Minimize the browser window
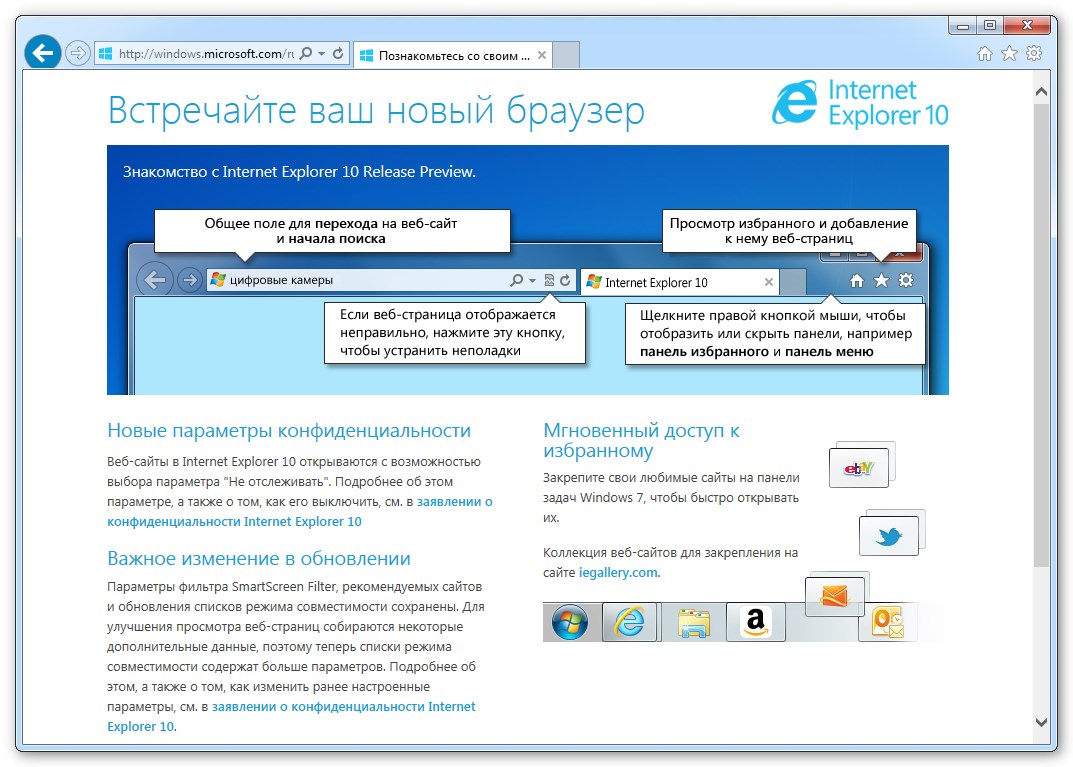 (x=963, y=25)
